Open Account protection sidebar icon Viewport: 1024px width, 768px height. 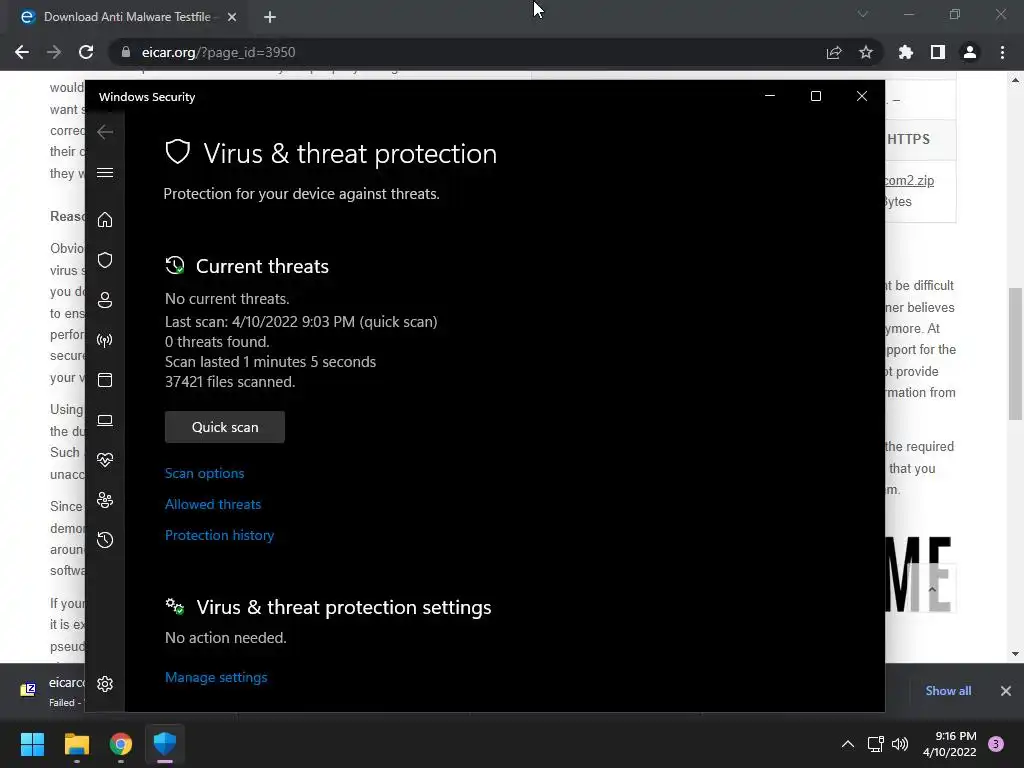point(105,300)
